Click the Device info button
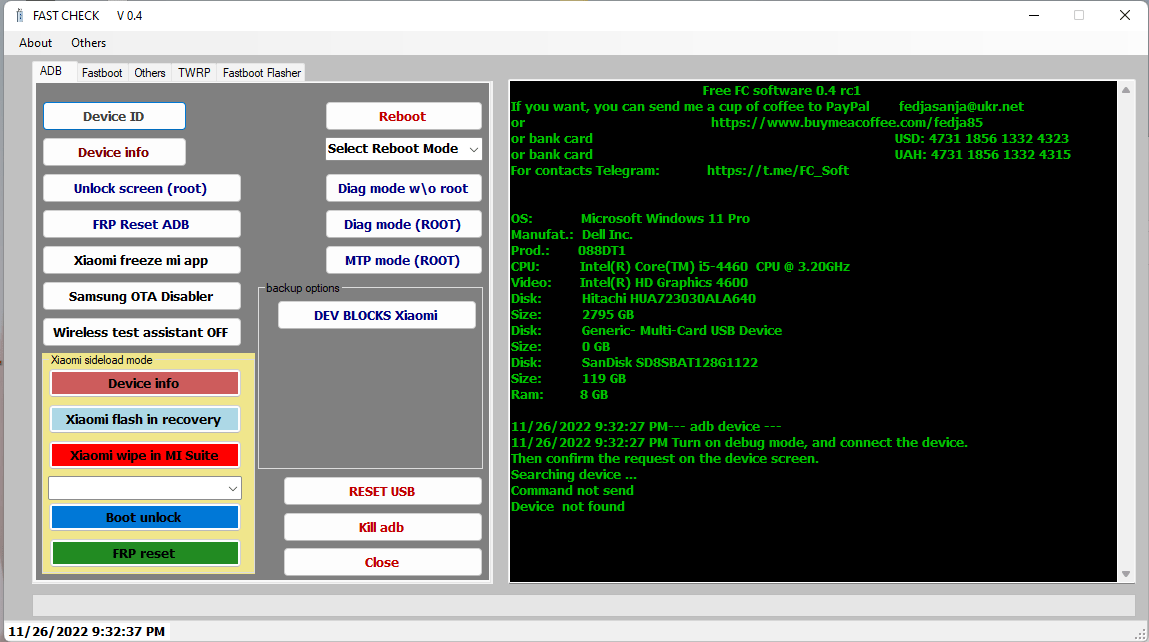 coord(113,152)
